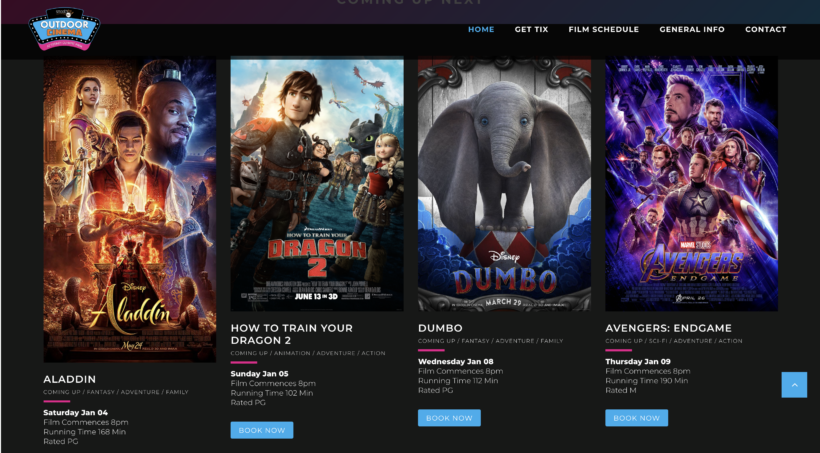The image size is (820, 453).
Task: Open the Avengers Endgame poster
Action: point(691,184)
